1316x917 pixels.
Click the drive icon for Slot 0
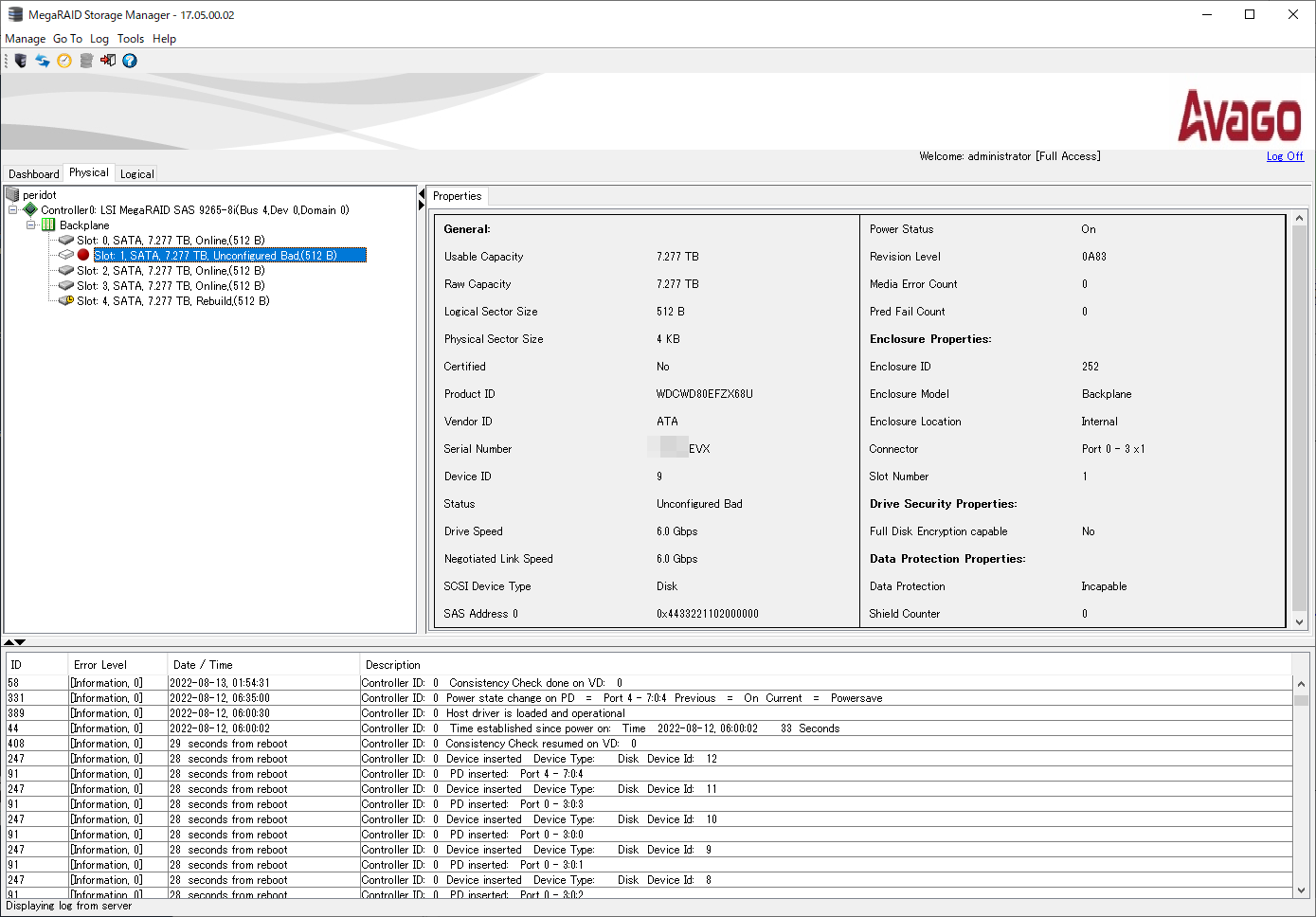66,241
